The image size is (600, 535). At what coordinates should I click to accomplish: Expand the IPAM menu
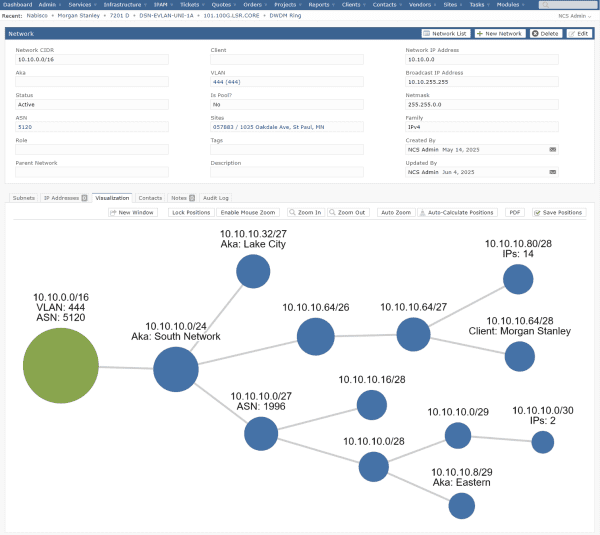(161, 5)
